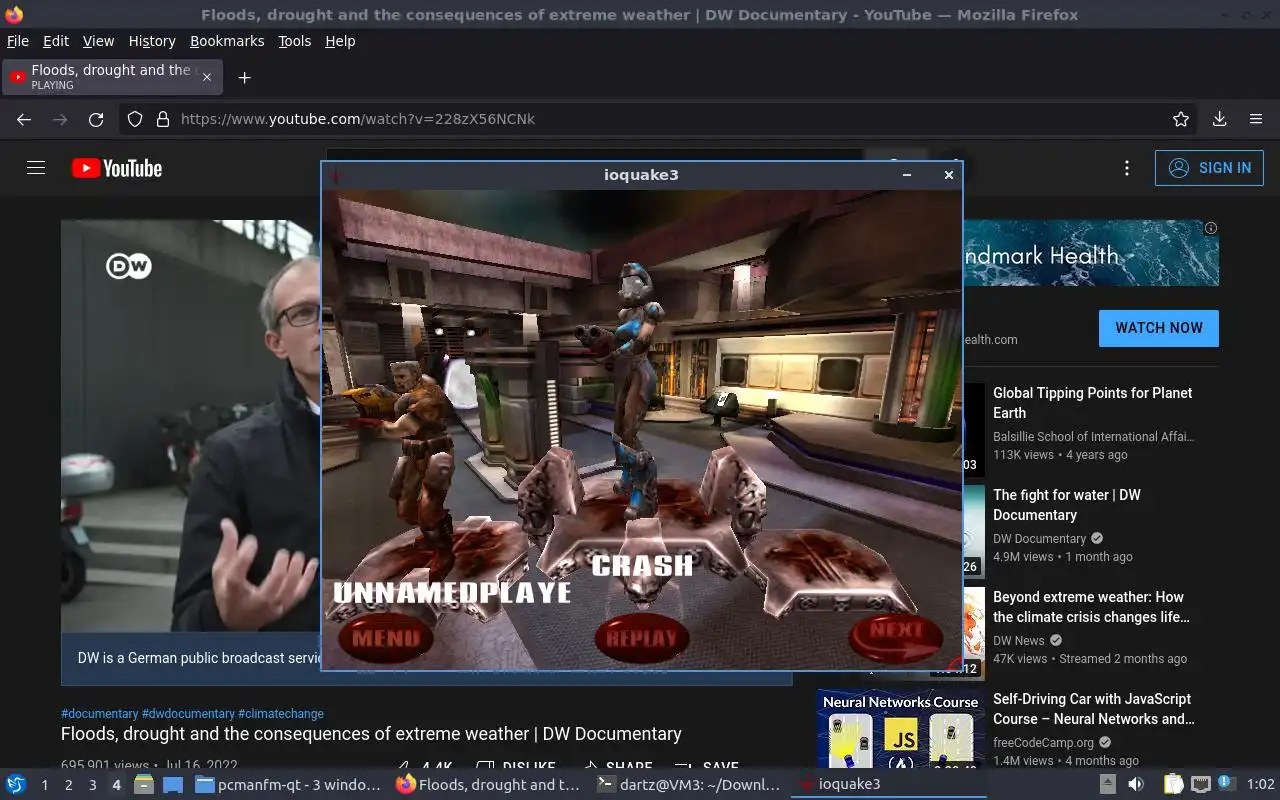1280x800 pixels.
Task: Open file manager launcher in taskbar
Action: click(x=144, y=785)
